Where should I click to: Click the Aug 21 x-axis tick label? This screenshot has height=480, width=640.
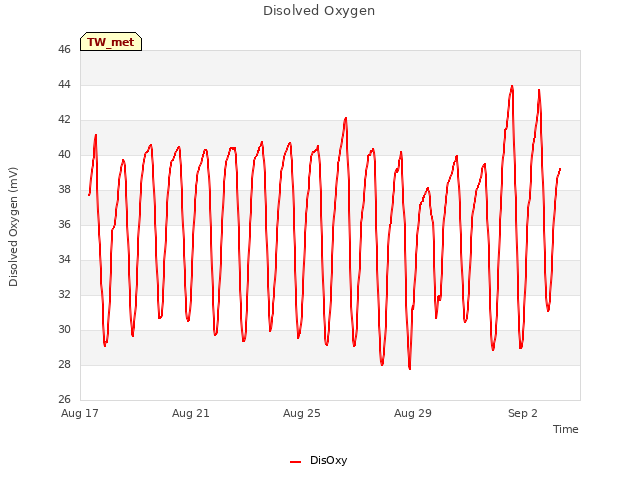click(x=191, y=413)
